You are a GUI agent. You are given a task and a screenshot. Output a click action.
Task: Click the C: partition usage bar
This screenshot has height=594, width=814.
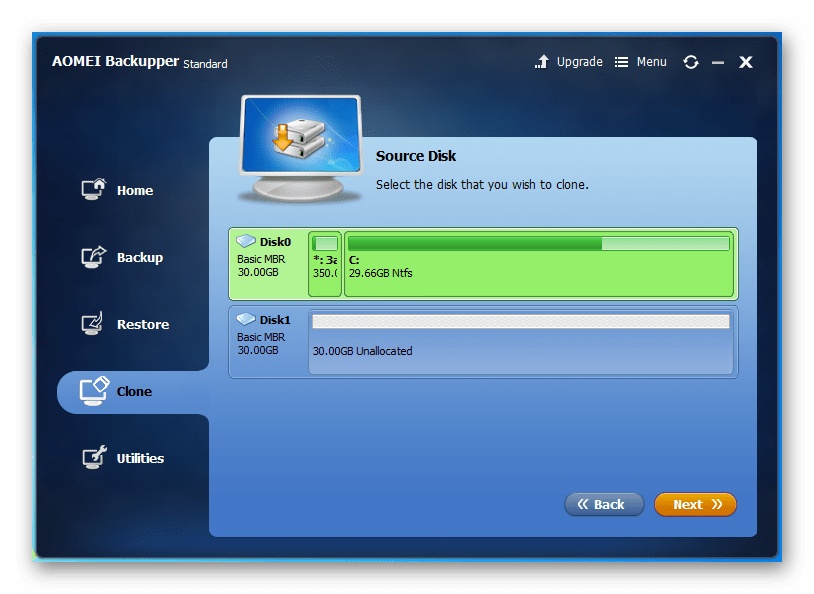tap(538, 243)
